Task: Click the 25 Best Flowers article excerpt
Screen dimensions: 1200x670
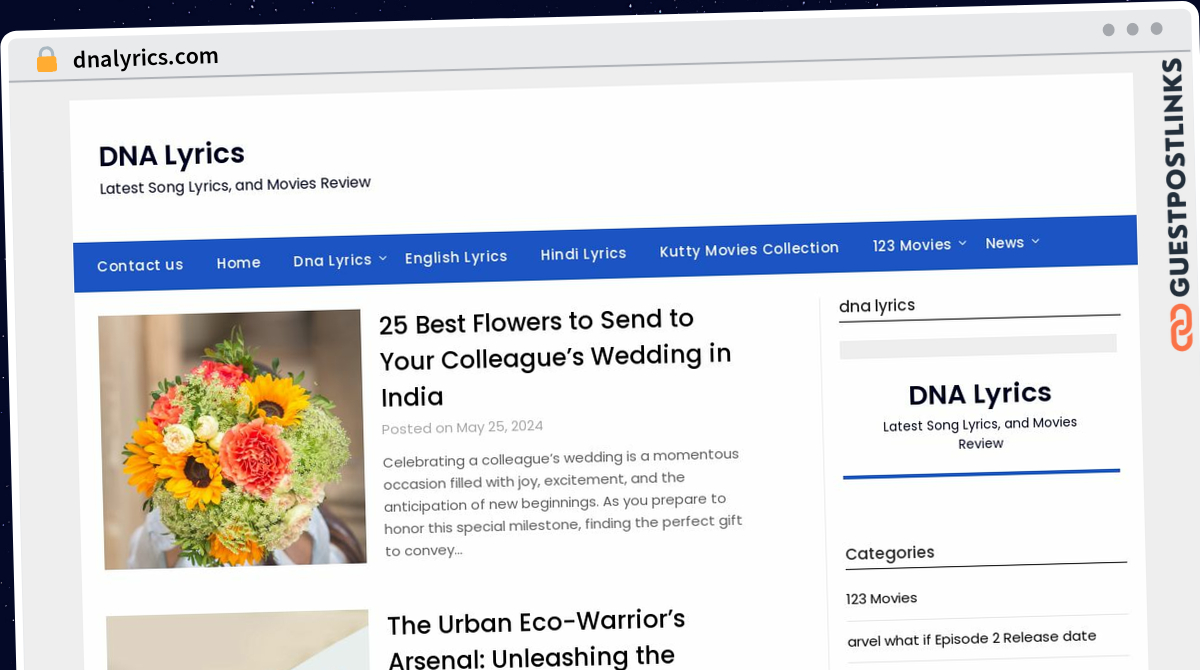Action: (563, 501)
